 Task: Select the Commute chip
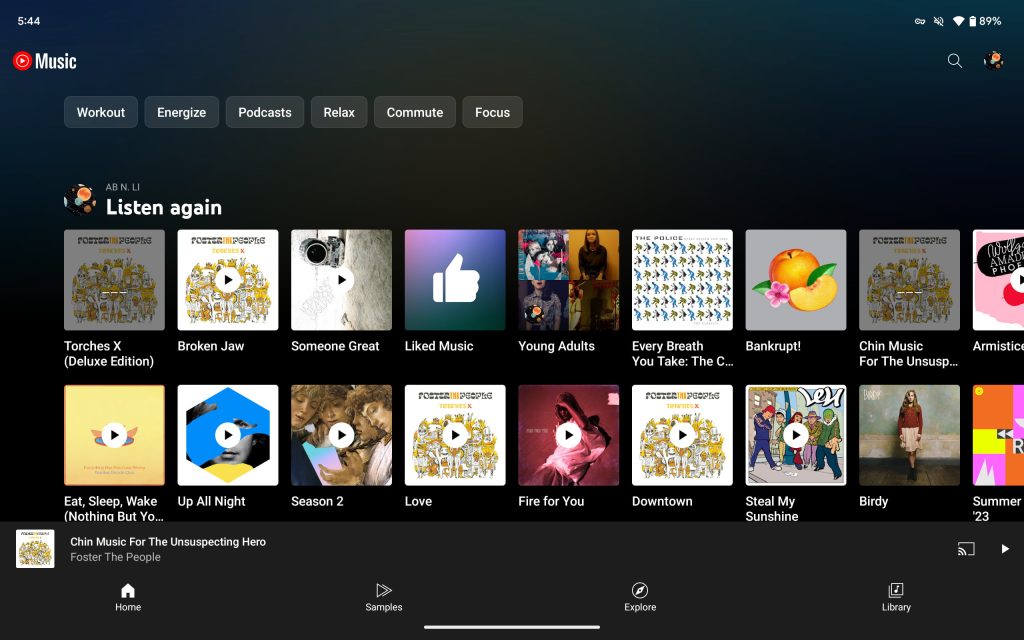[x=415, y=112]
